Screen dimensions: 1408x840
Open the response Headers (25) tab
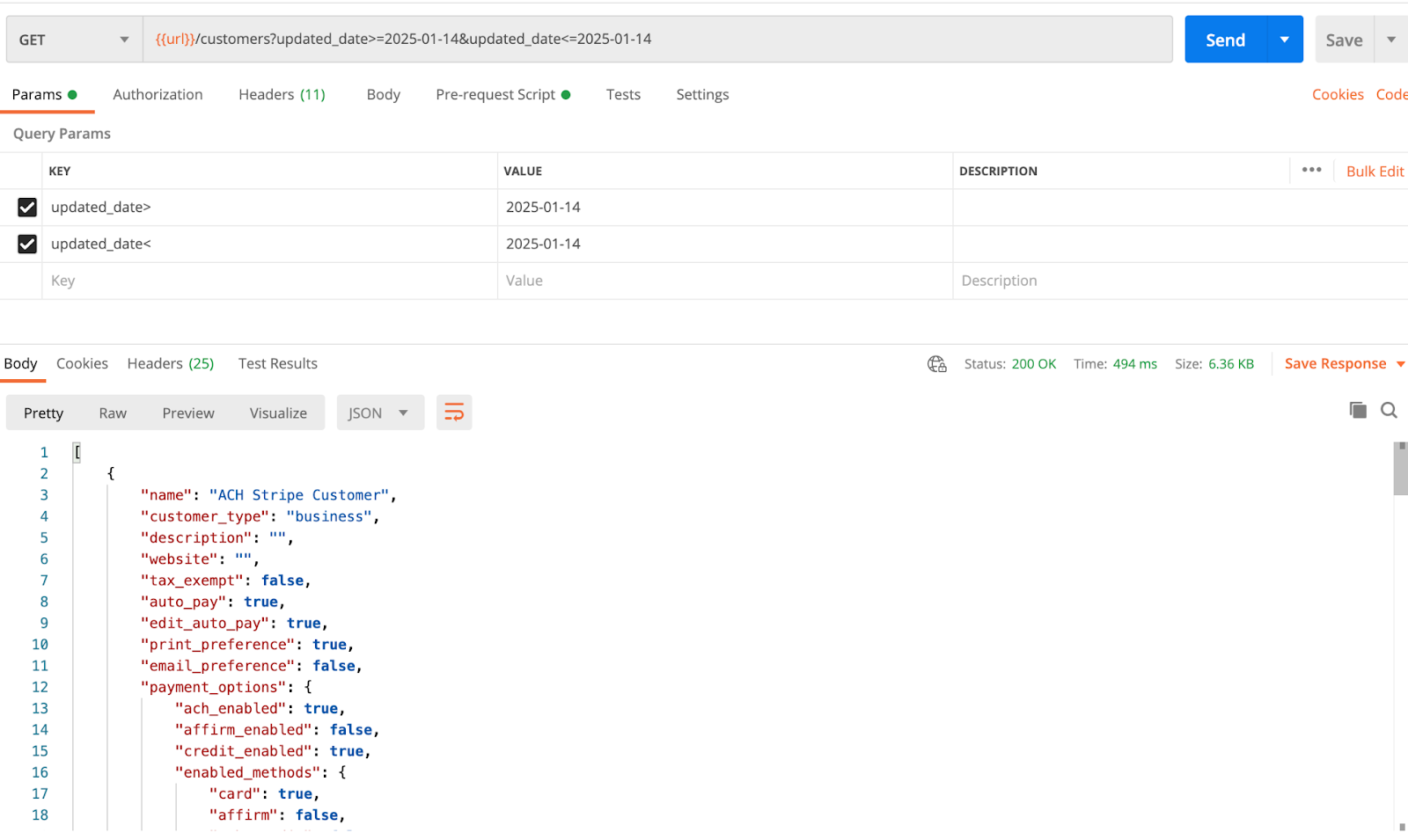171,364
